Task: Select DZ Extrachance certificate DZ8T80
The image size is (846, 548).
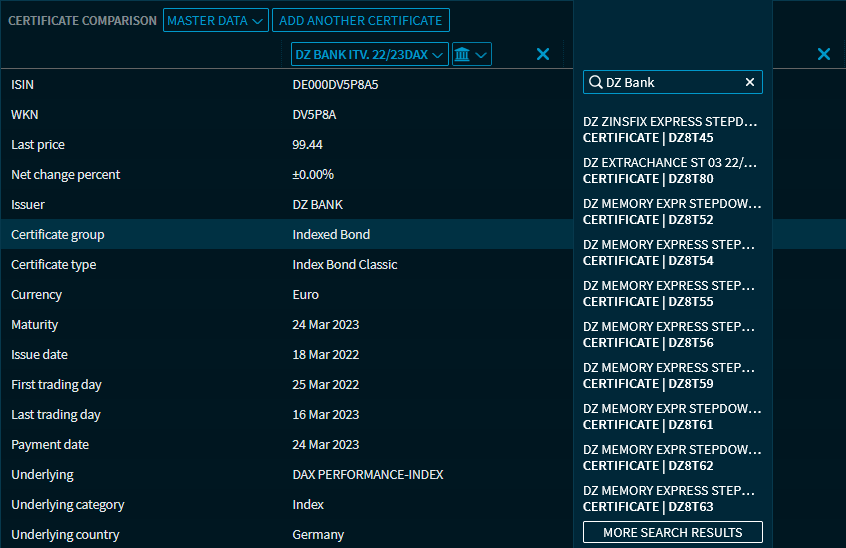Action: point(670,171)
